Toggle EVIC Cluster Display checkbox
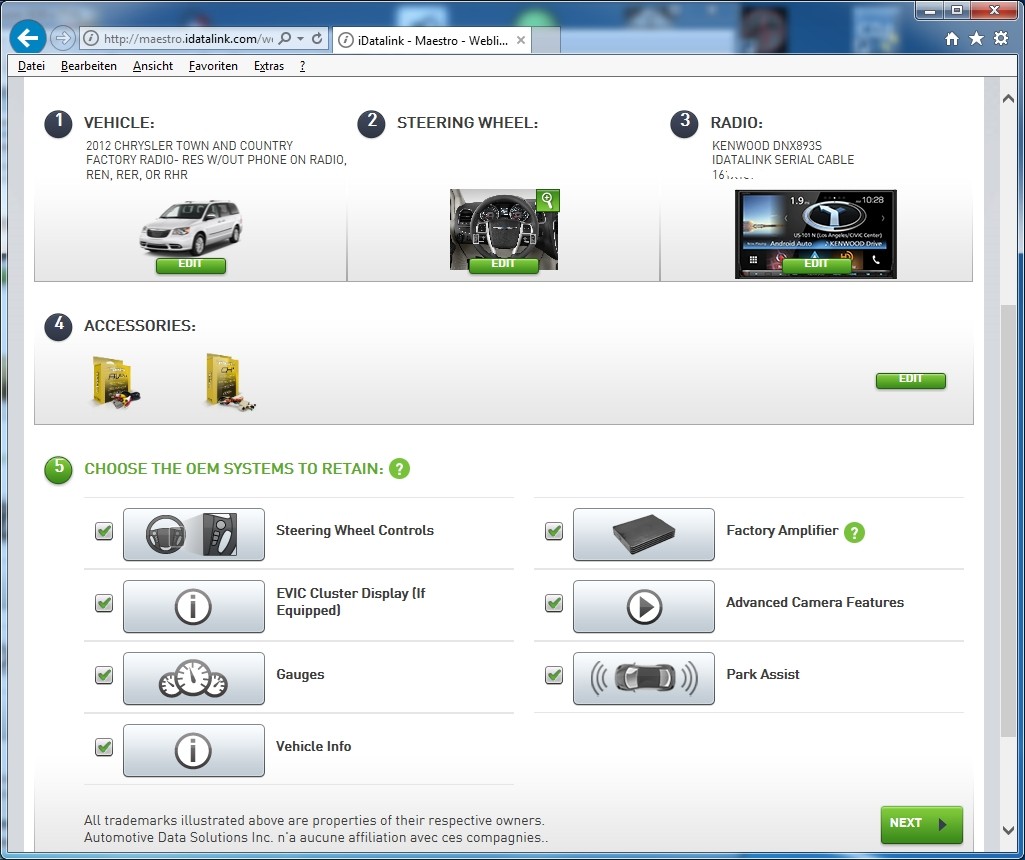 (x=104, y=603)
